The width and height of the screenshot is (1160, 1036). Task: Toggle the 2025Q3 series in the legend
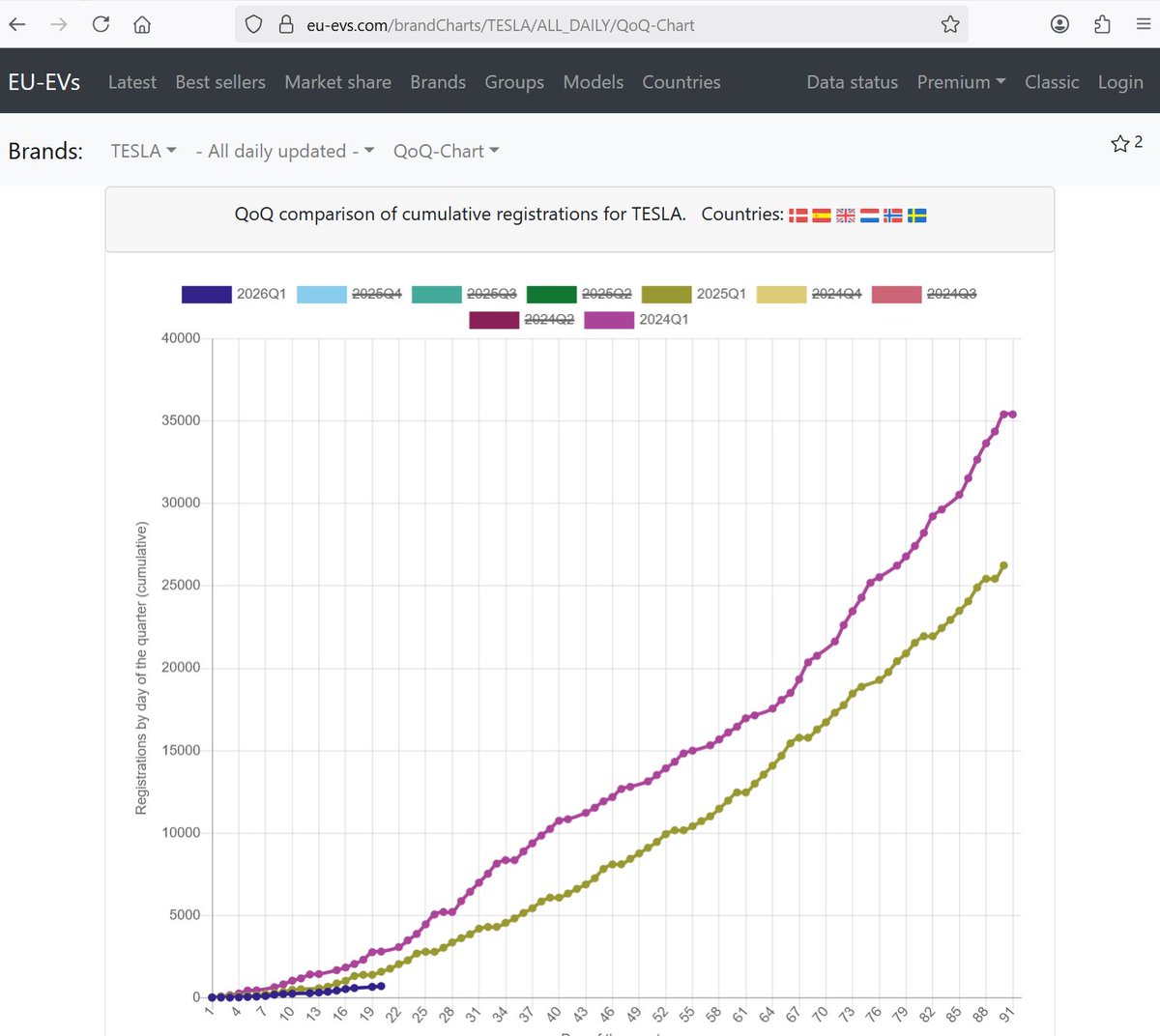click(x=464, y=294)
